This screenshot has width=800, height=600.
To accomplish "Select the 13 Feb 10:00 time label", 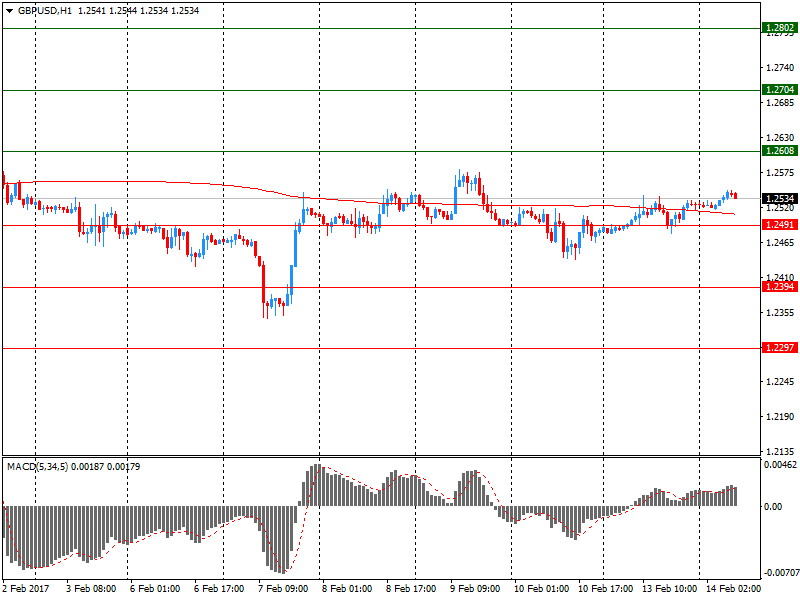I will coord(669,589).
